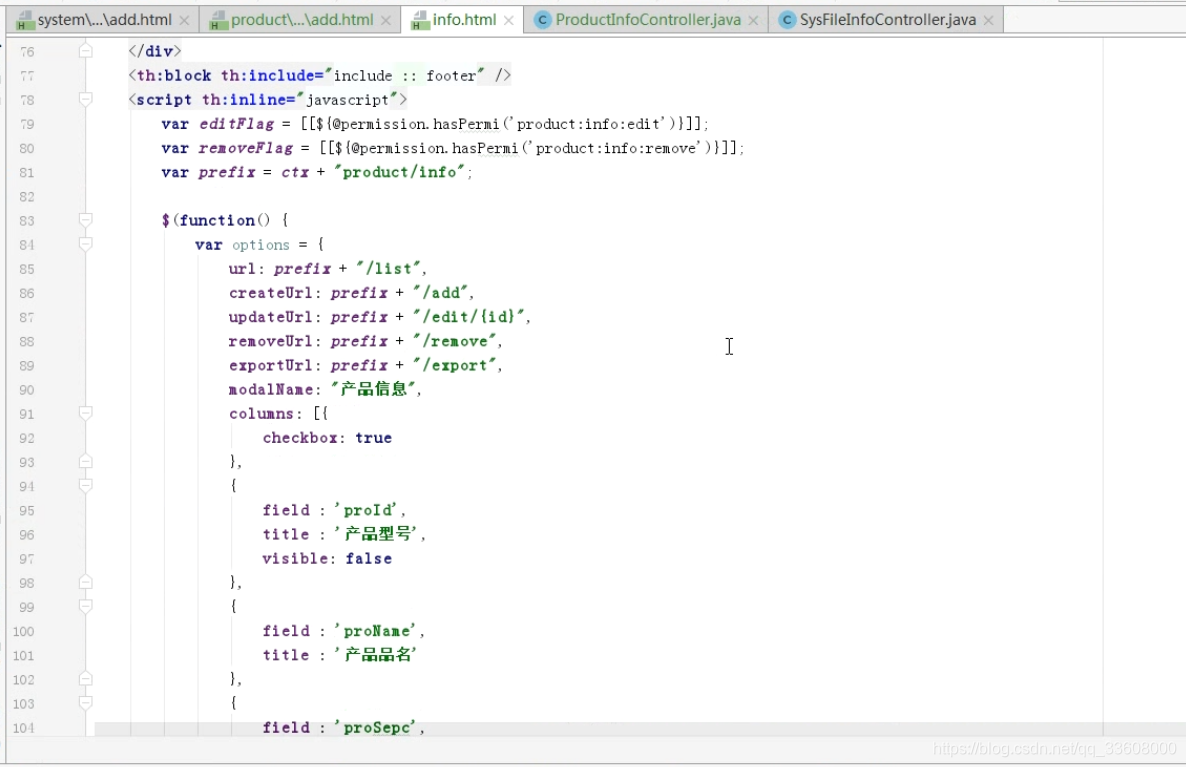The width and height of the screenshot is (1186, 767).
Task: Switch to the system\...\add.html tab
Action: click(104, 20)
